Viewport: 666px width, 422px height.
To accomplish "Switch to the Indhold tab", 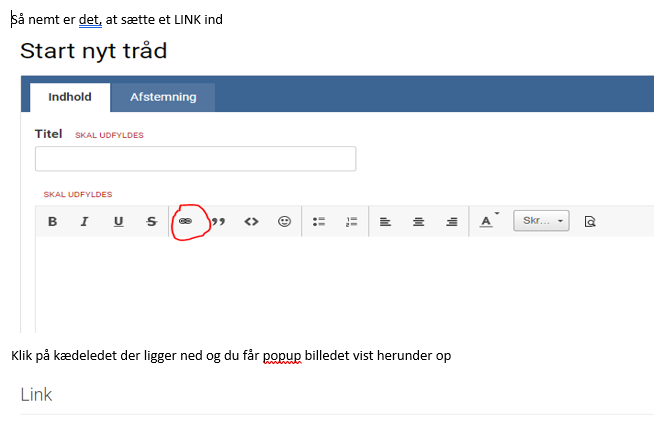I will coord(70,97).
